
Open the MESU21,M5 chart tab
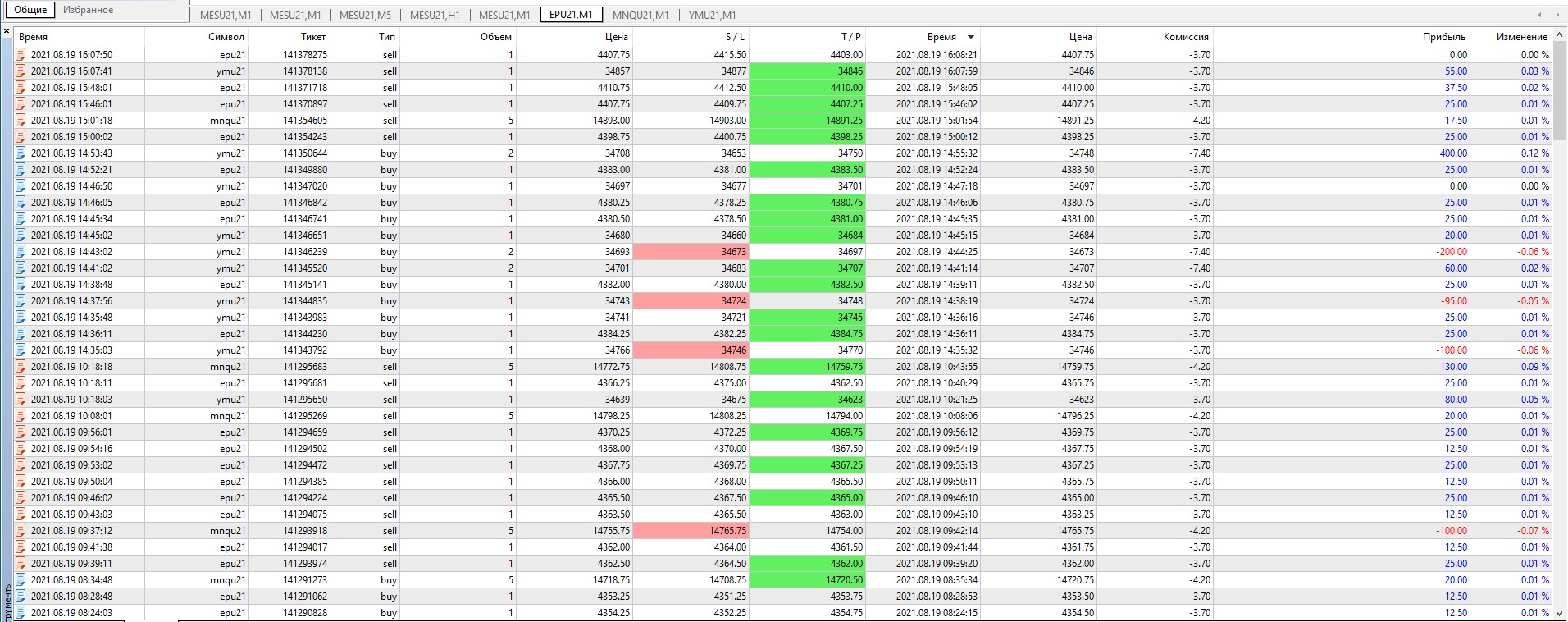point(366,15)
